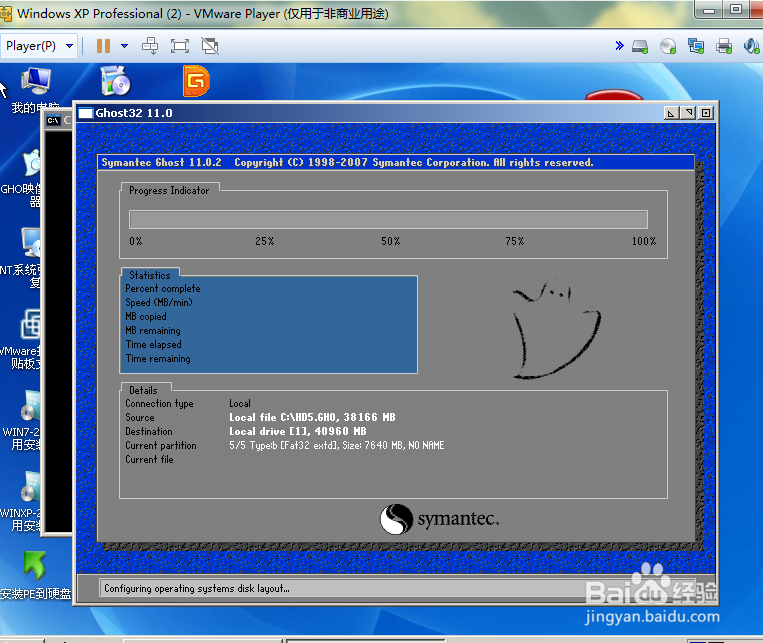
Task: Toggle Unity mode icon
Action: (210, 46)
